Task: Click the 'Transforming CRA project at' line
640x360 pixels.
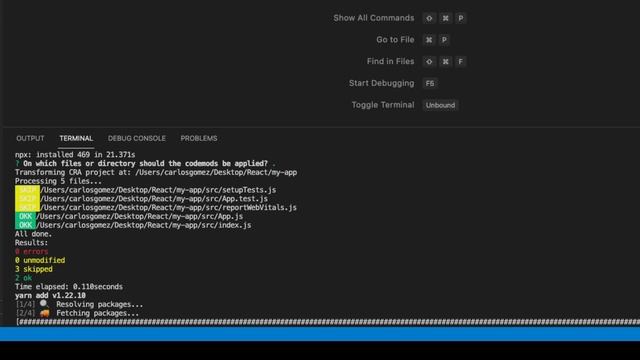Action: point(156,172)
